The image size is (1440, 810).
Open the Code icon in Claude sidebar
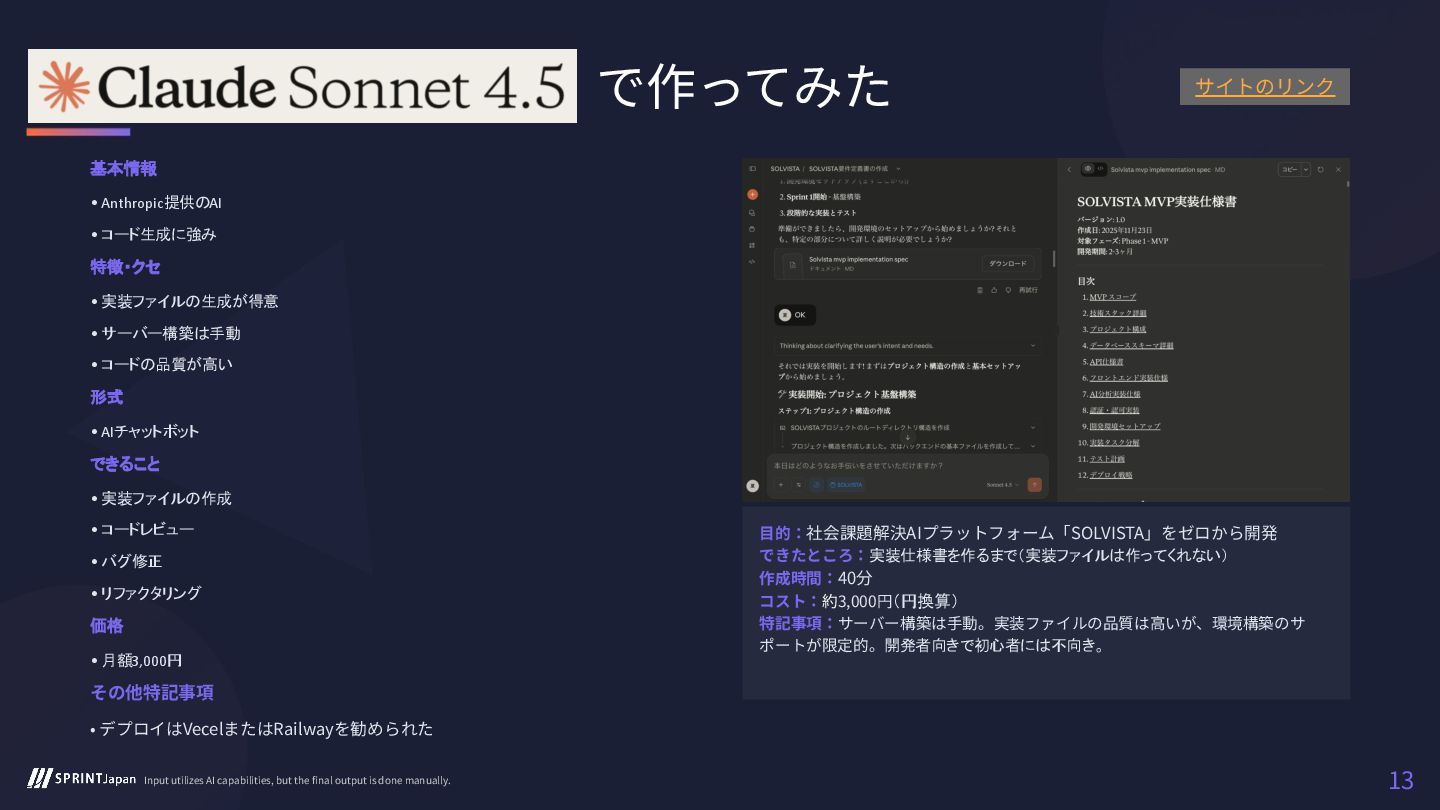(x=752, y=261)
